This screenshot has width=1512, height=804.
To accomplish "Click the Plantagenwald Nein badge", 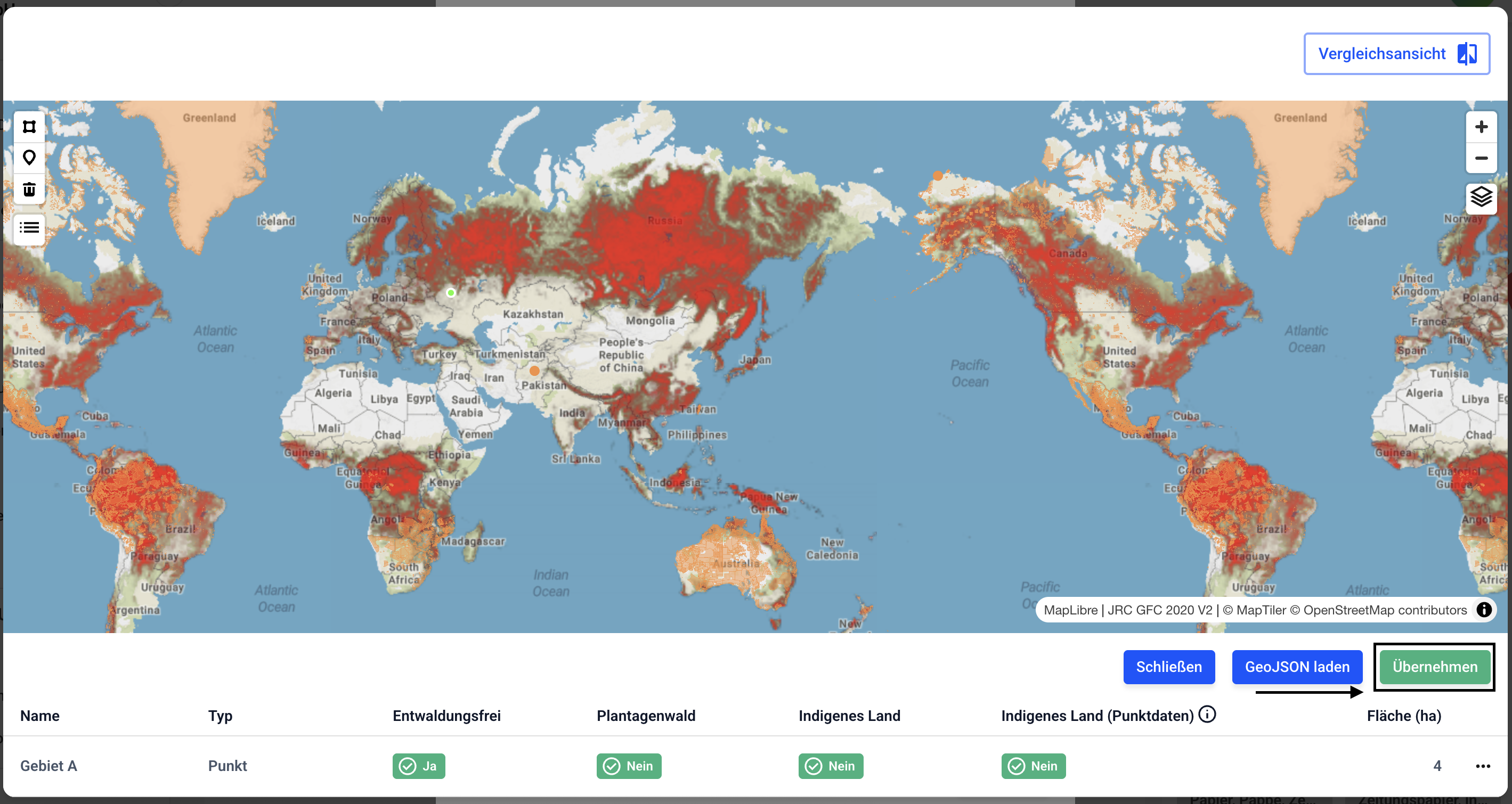I will coord(629,766).
